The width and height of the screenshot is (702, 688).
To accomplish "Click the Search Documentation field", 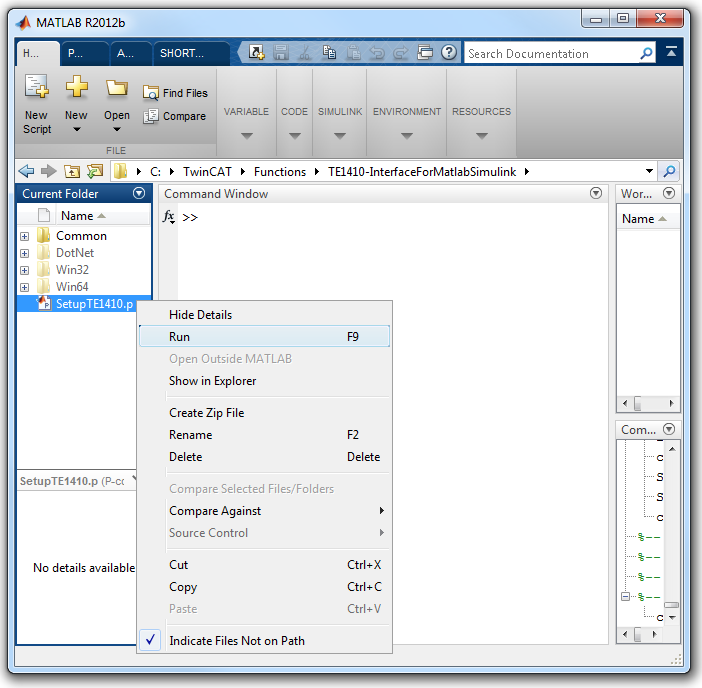I will click(552, 54).
